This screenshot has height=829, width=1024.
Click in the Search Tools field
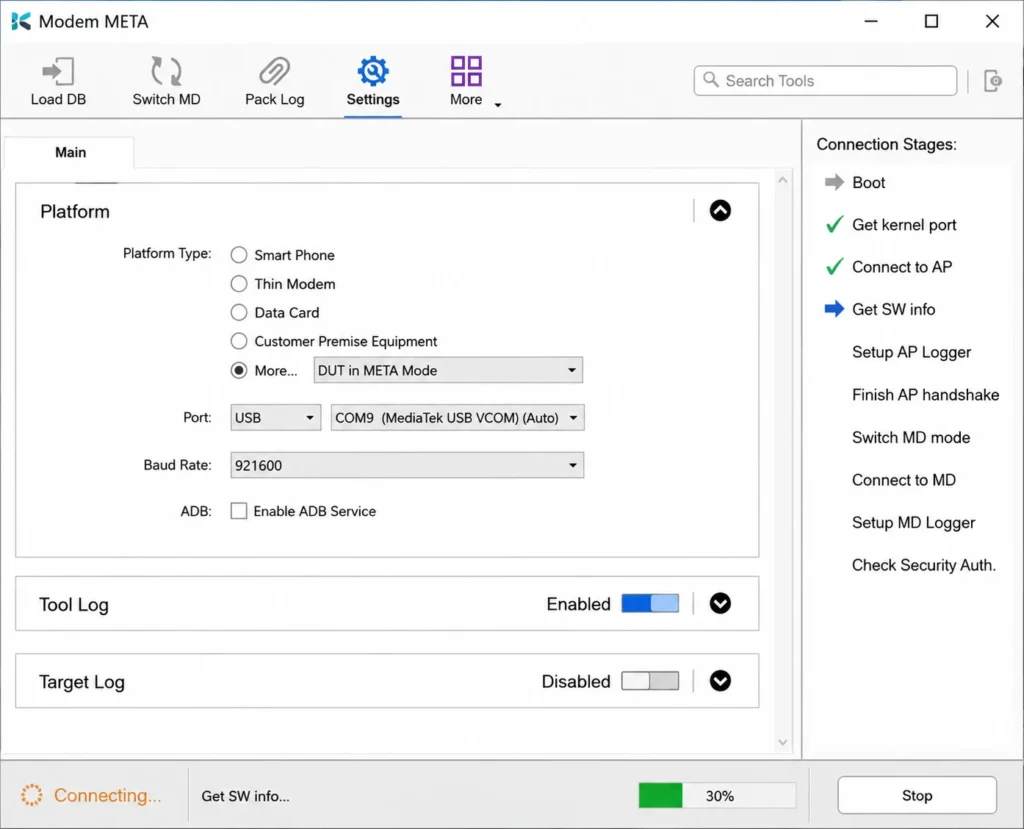click(825, 80)
